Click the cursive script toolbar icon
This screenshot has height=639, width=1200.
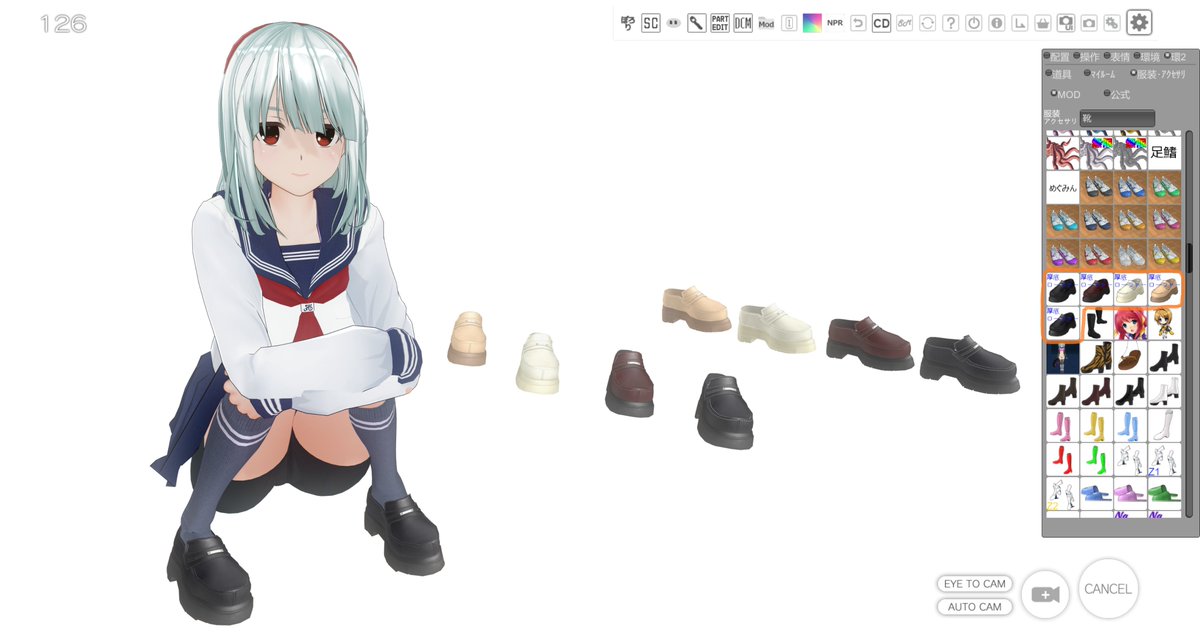tap(905, 23)
